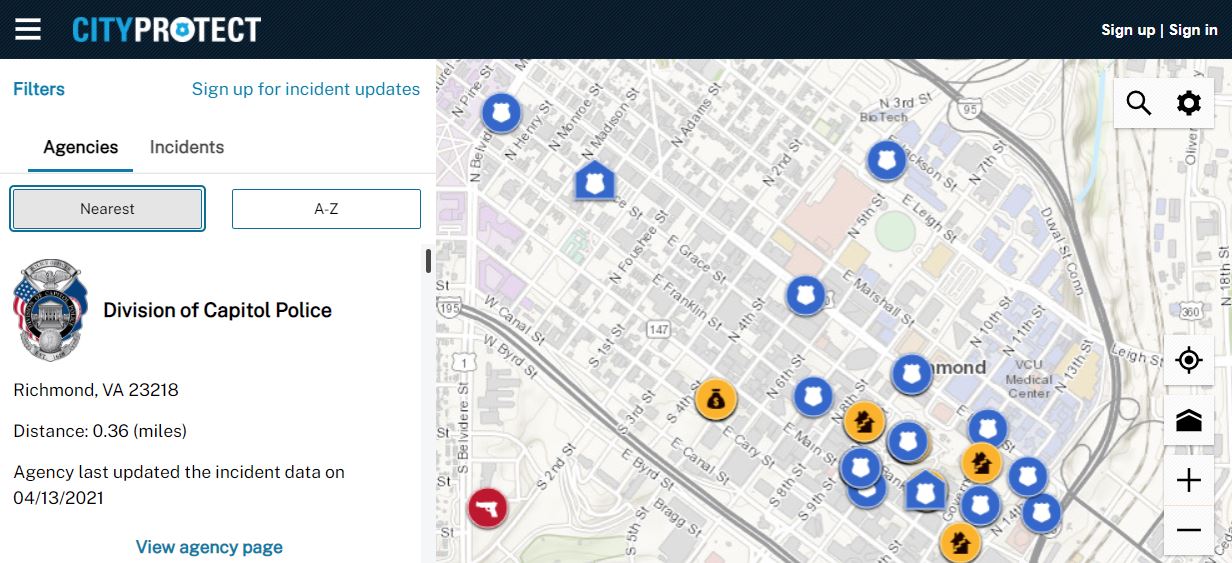Click the Division of Capitol Police heading
1232x563 pixels.
coord(218,310)
